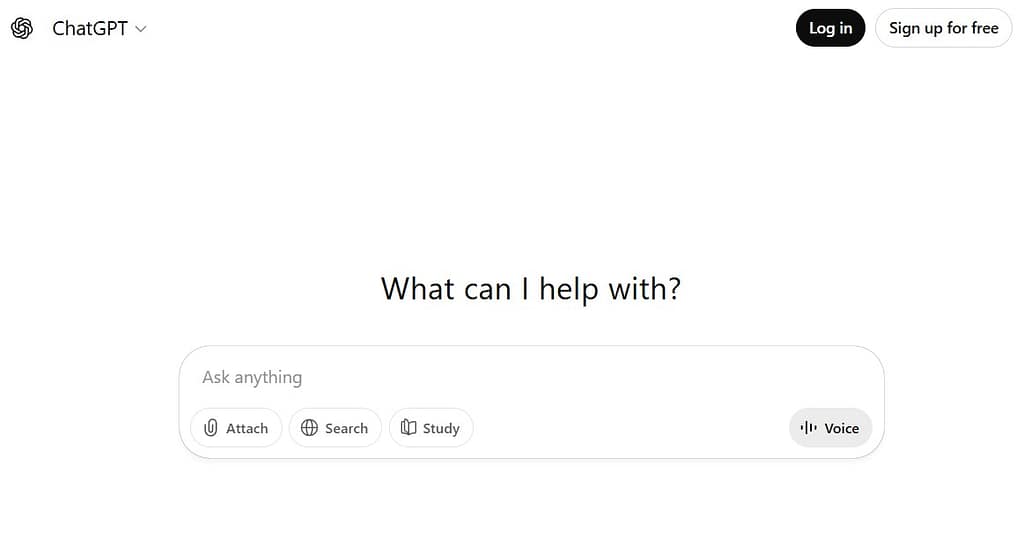This screenshot has width=1023, height=546.
Task: Focus the Ask anything input field
Action: tap(530, 377)
